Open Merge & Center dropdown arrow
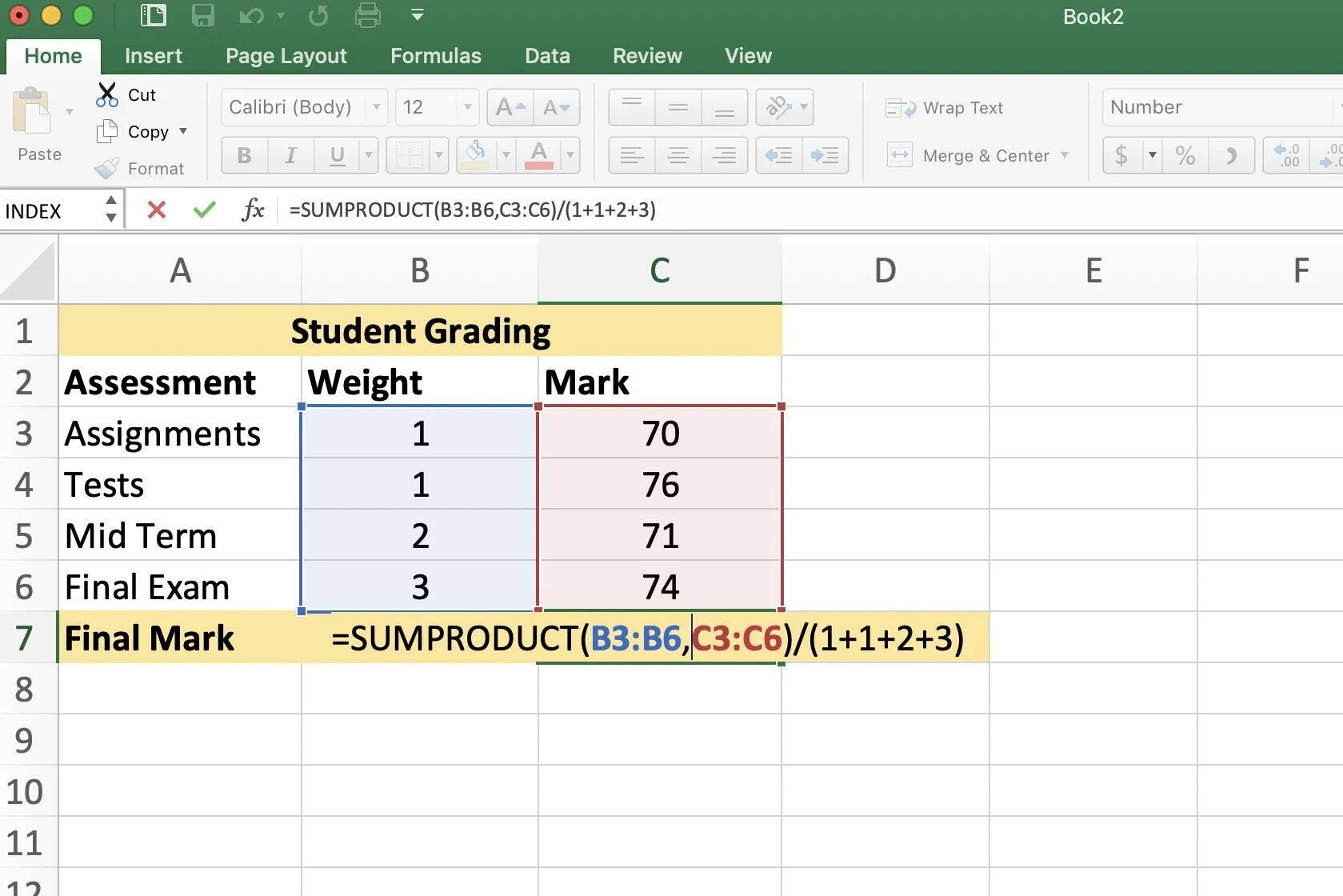1343x896 pixels. point(1065,155)
